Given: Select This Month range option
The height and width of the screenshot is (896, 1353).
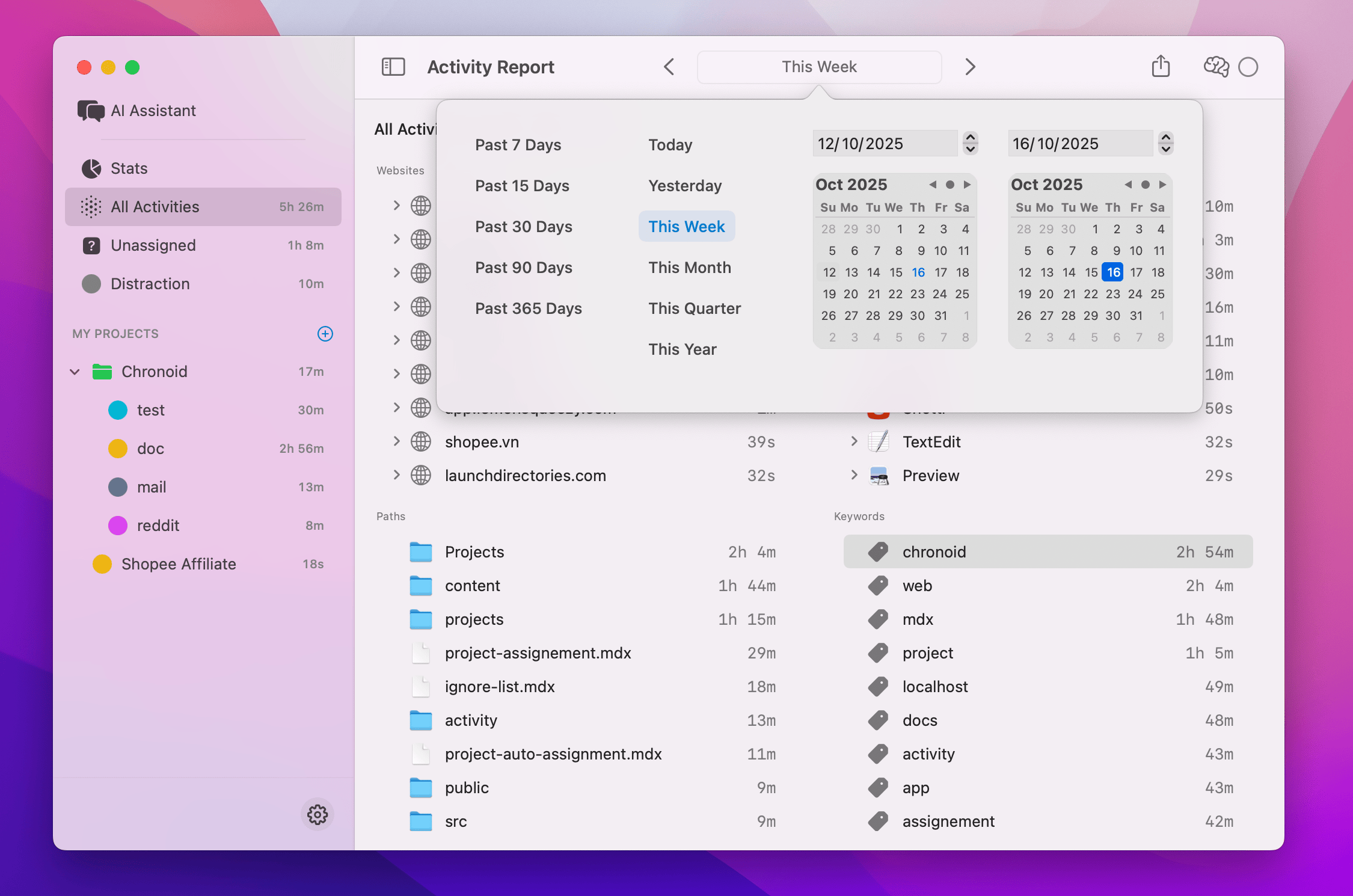Looking at the screenshot, I should (689, 268).
